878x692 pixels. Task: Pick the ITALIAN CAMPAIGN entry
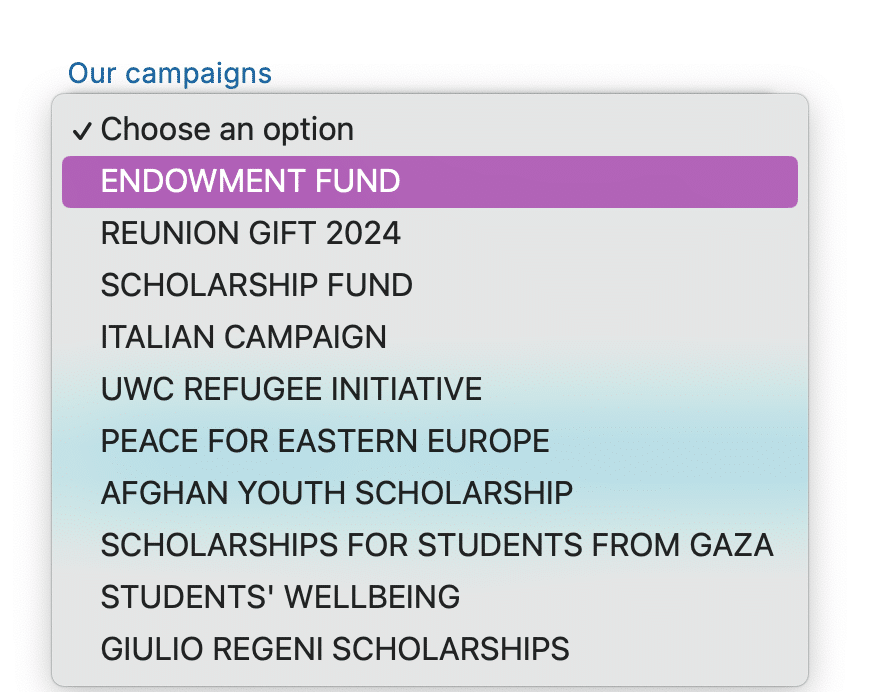[243, 337]
